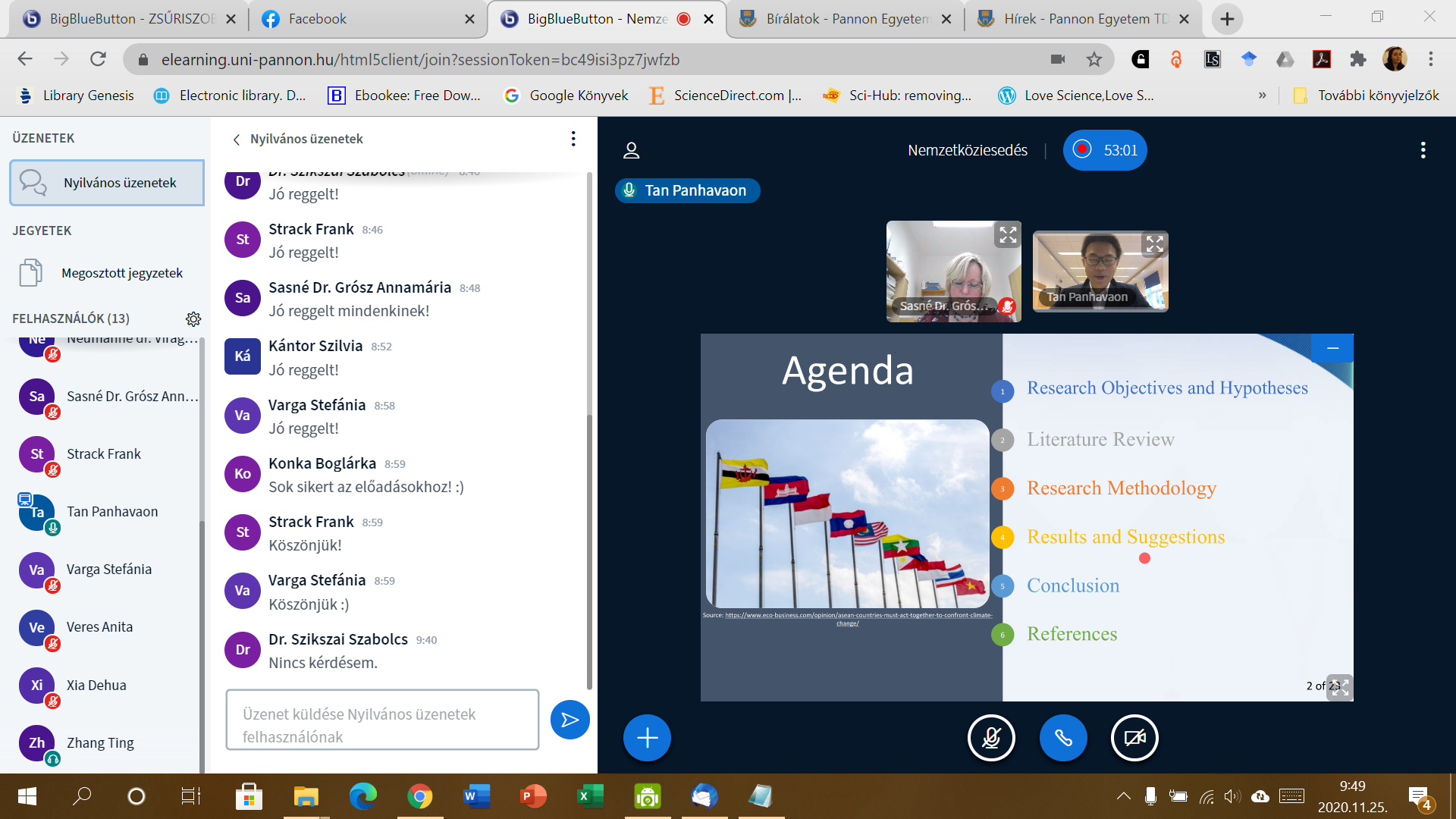1456x819 pixels.
Task: Toggle the webcam sharing button
Action: pos(1134,737)
